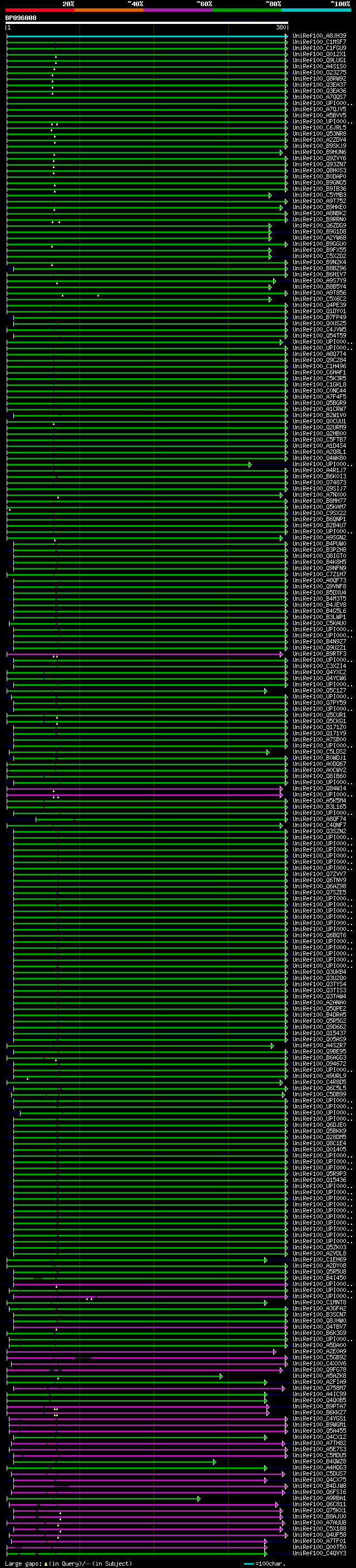Select the hit UniRef100_A4R1J7
Viewport: 356px width, 1568px height.
click(319, 471)
